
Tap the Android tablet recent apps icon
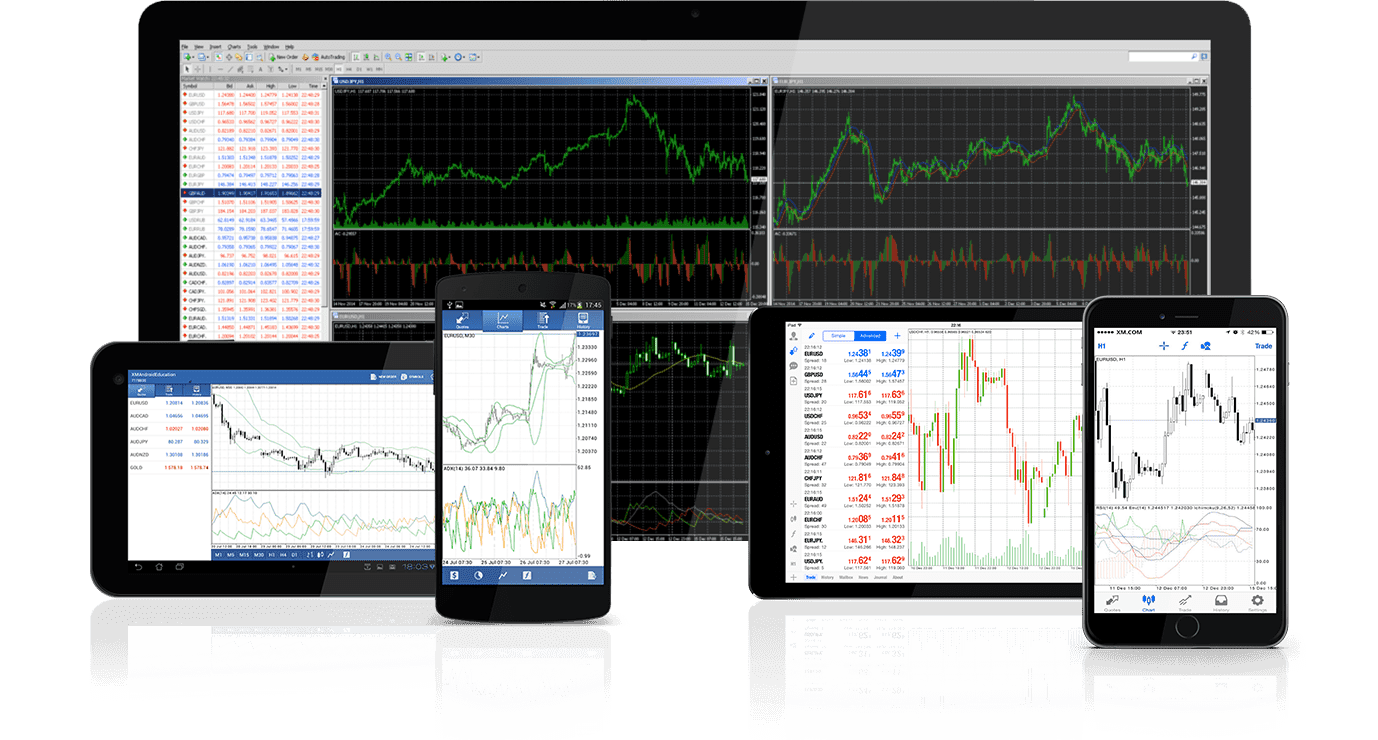tap(180, 566)
